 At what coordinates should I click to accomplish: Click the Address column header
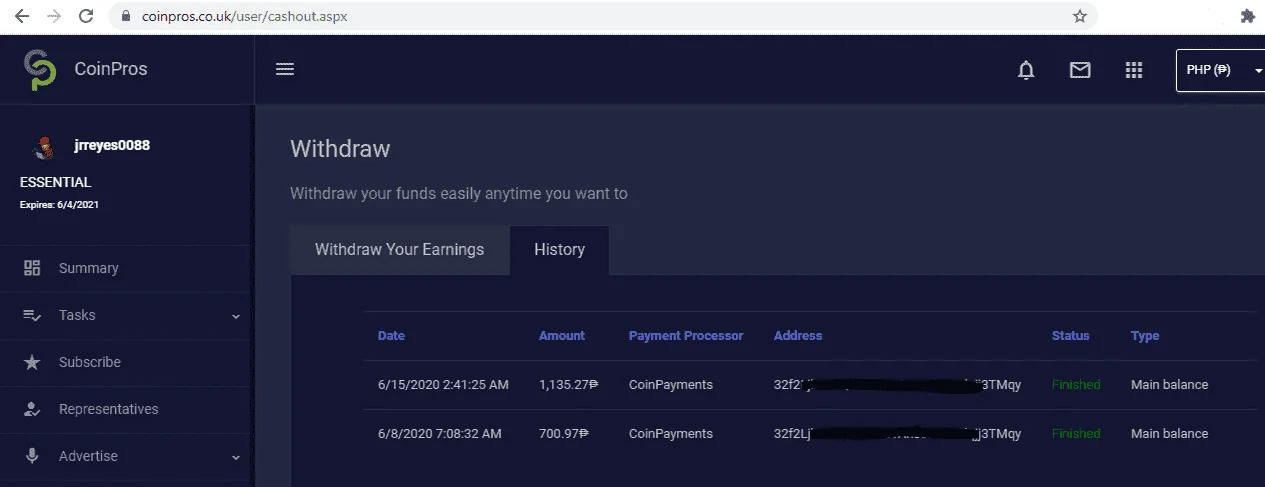click(798, 336)
